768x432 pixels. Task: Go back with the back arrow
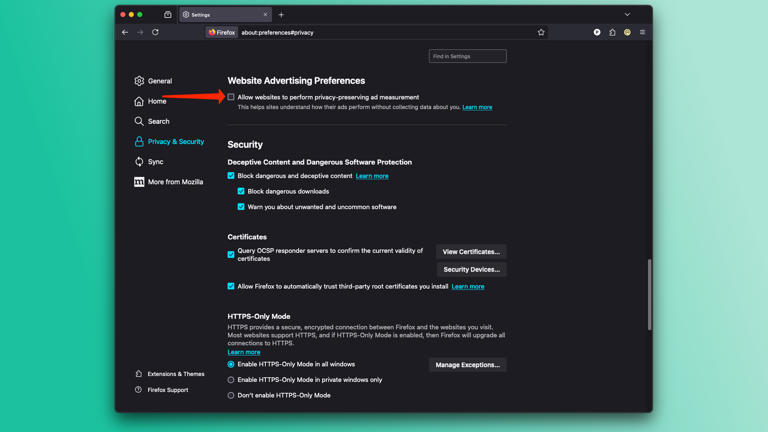125,32
